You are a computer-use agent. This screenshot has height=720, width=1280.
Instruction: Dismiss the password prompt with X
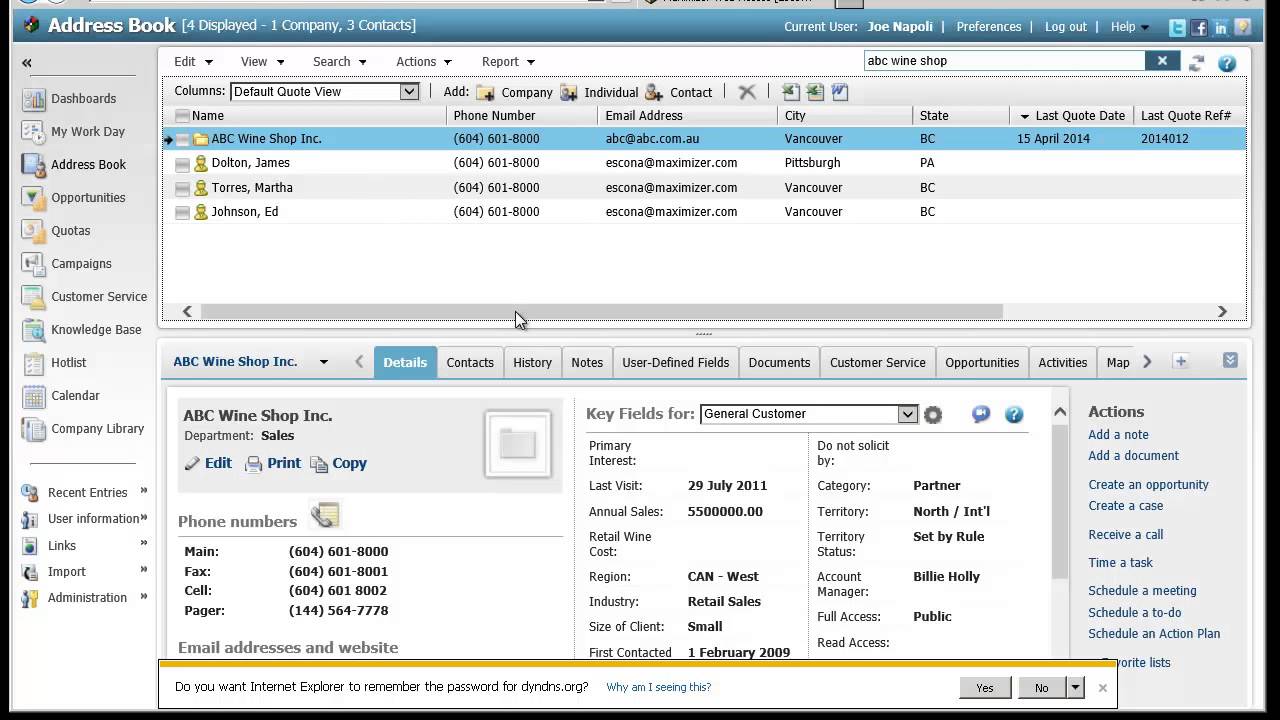click(x=1103, y=688)
